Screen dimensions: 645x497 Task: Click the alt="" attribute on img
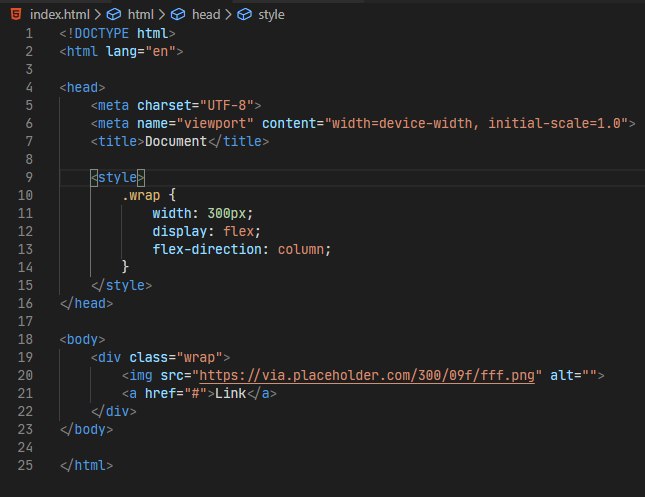[x=573, y=375]
